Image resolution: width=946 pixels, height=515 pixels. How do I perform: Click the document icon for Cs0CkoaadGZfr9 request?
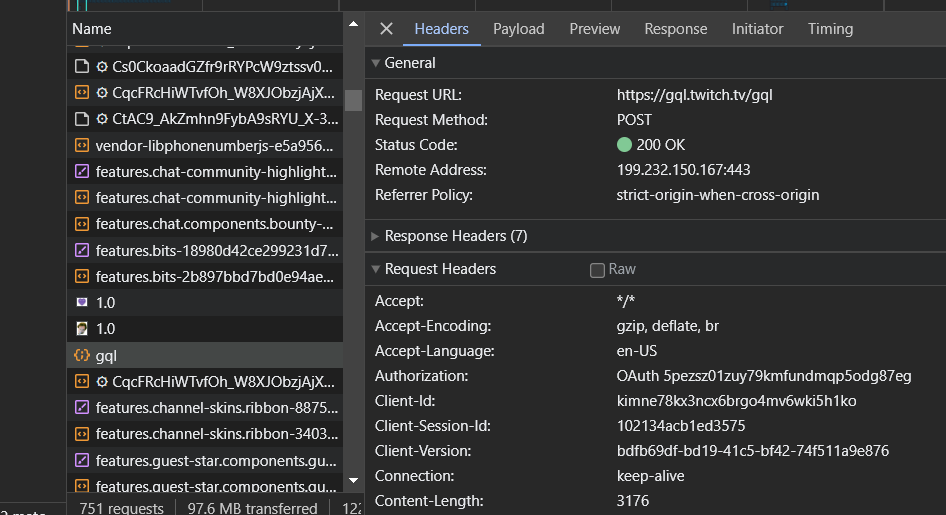(82, 67)
